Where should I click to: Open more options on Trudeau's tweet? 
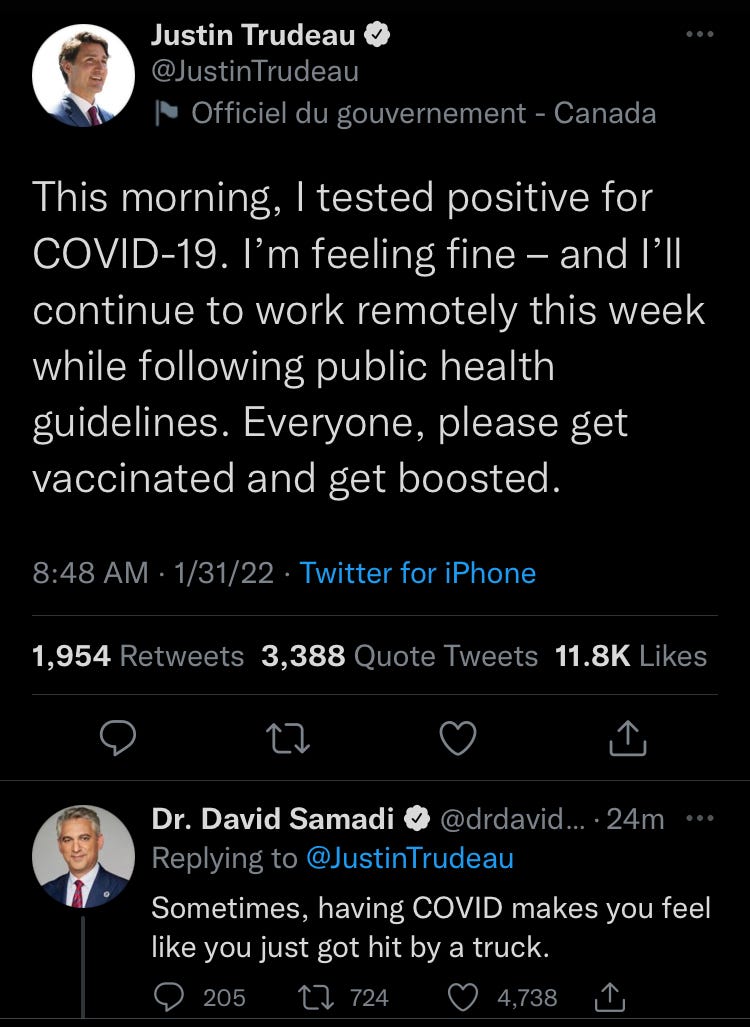tap(700, 34)
